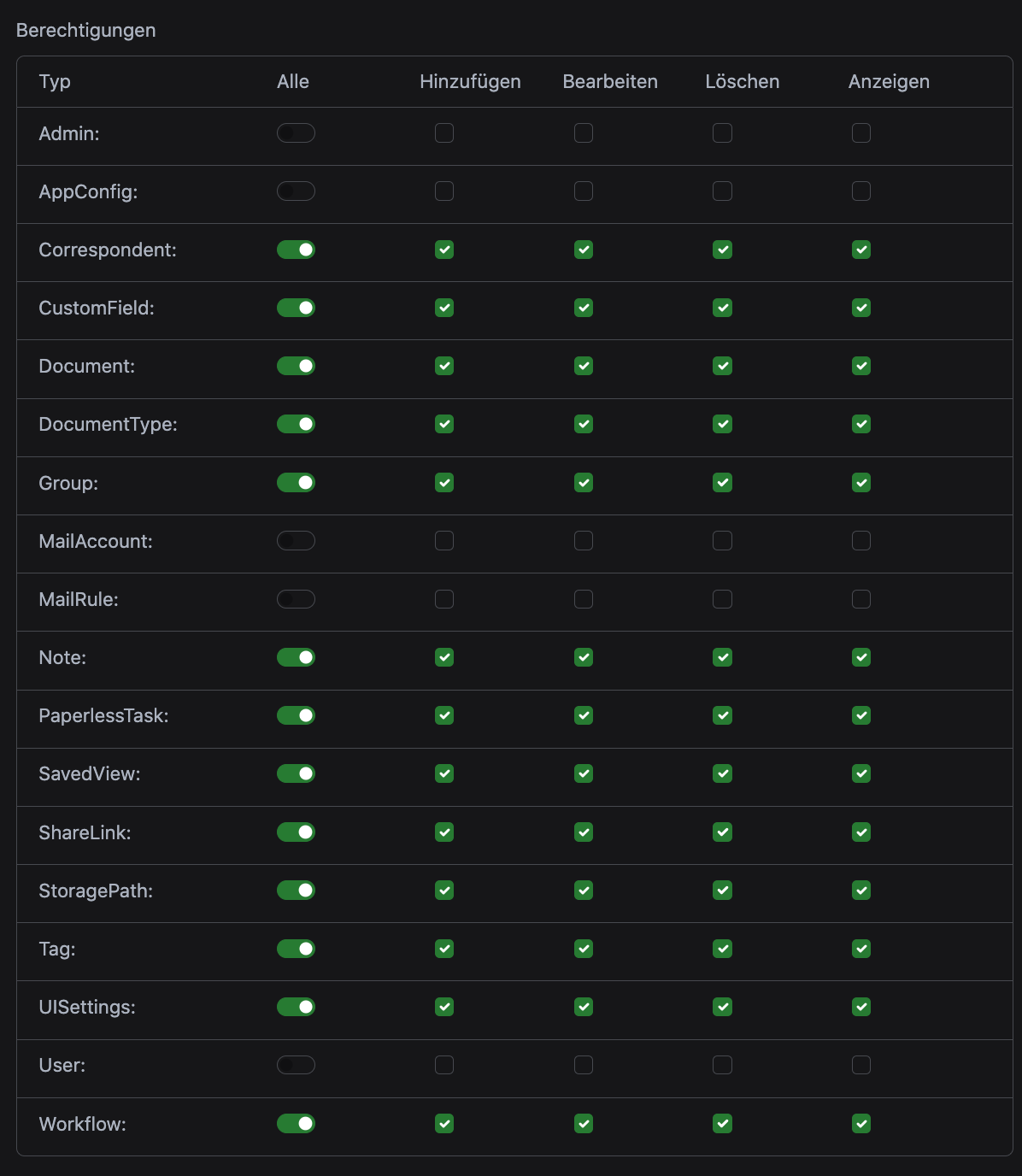The width and height of the screenshot is (1022, 1176).
Task: Uncheck Hinzufügen permission for Group
Action: [x=444, y=483]
